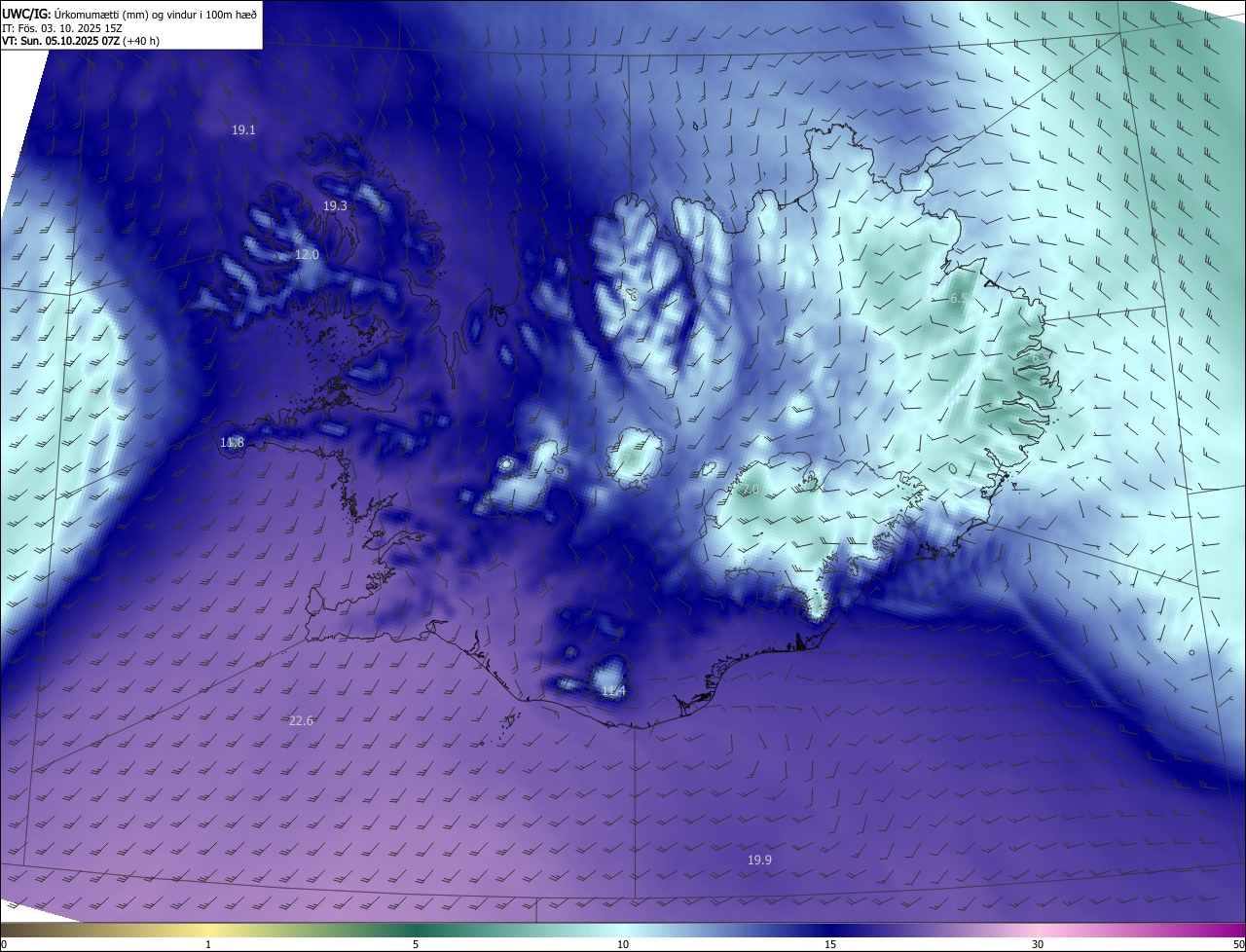The height and width of the screenshot is (952, 1246).
Task: Click the colorbar label 0
Action: point(4,944)
